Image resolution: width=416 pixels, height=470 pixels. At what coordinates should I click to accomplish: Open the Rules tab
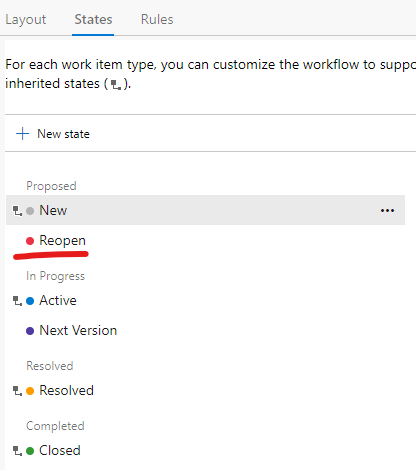[157, 19]
